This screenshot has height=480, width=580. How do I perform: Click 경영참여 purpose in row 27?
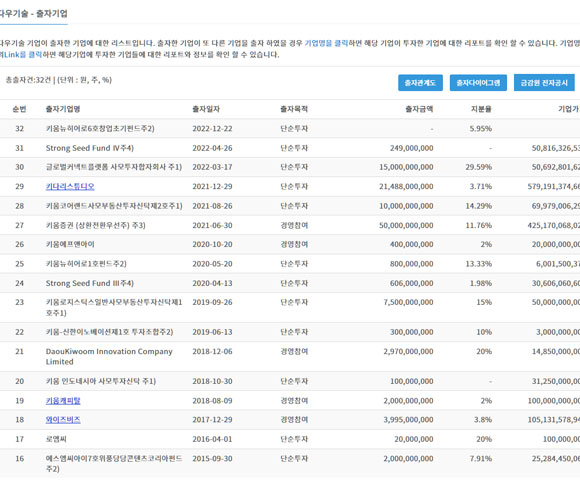click(294, 225)
